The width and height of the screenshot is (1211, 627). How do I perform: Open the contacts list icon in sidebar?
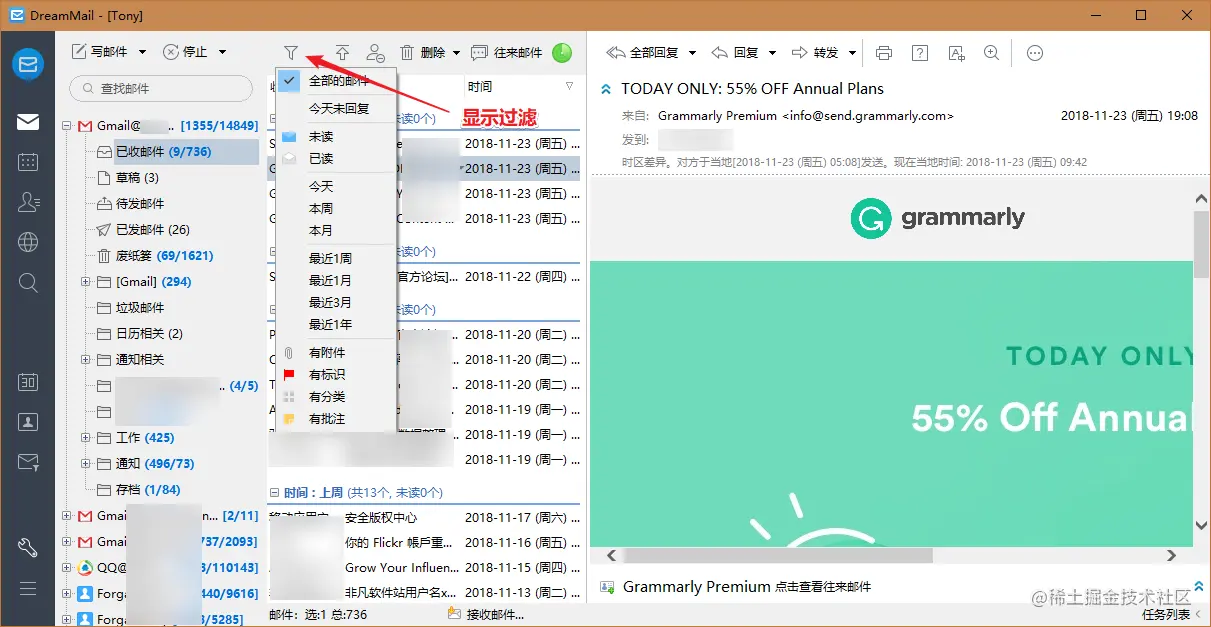pos(28,202)
